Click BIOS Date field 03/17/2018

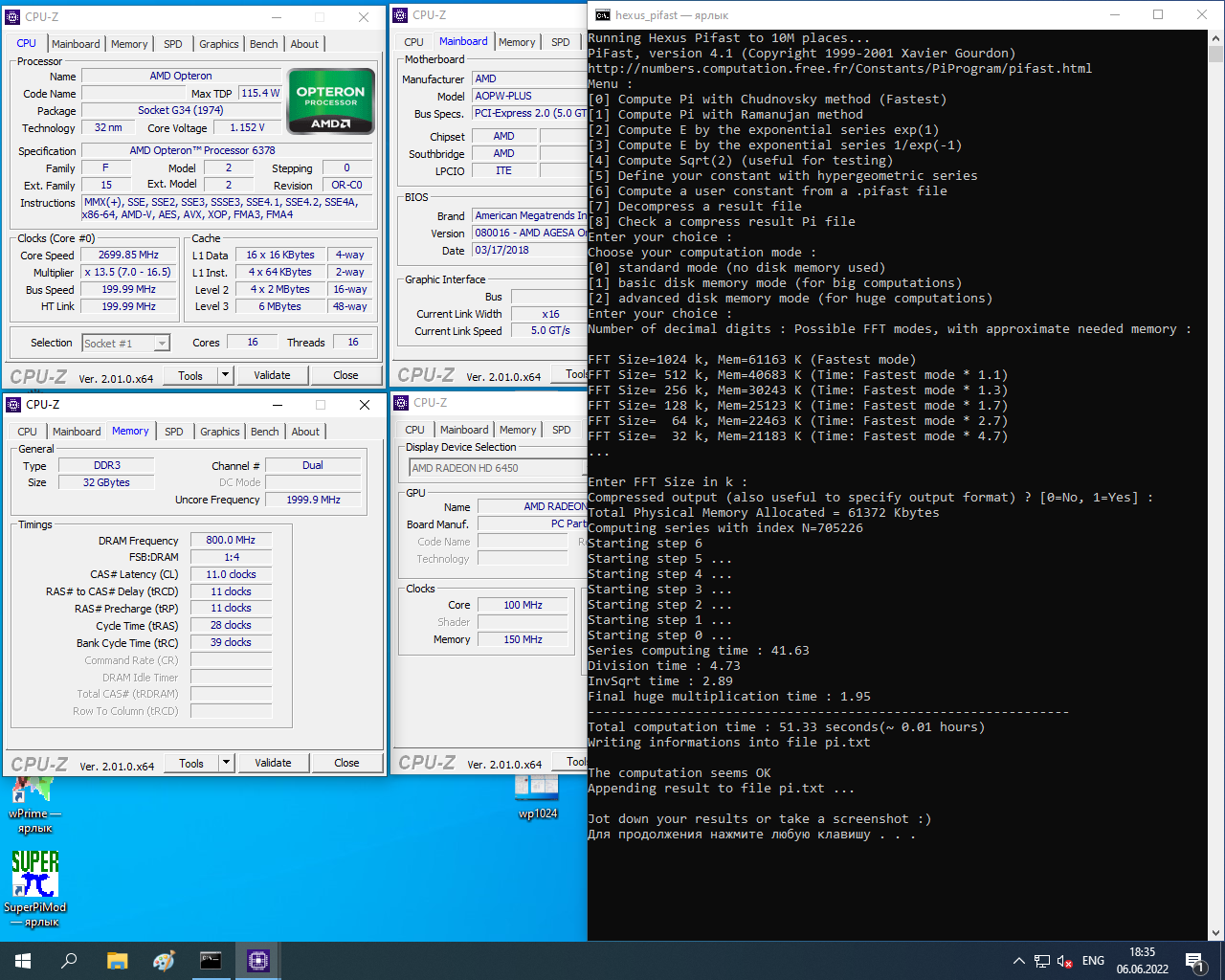pyautogui.click(x=529, y=250)
